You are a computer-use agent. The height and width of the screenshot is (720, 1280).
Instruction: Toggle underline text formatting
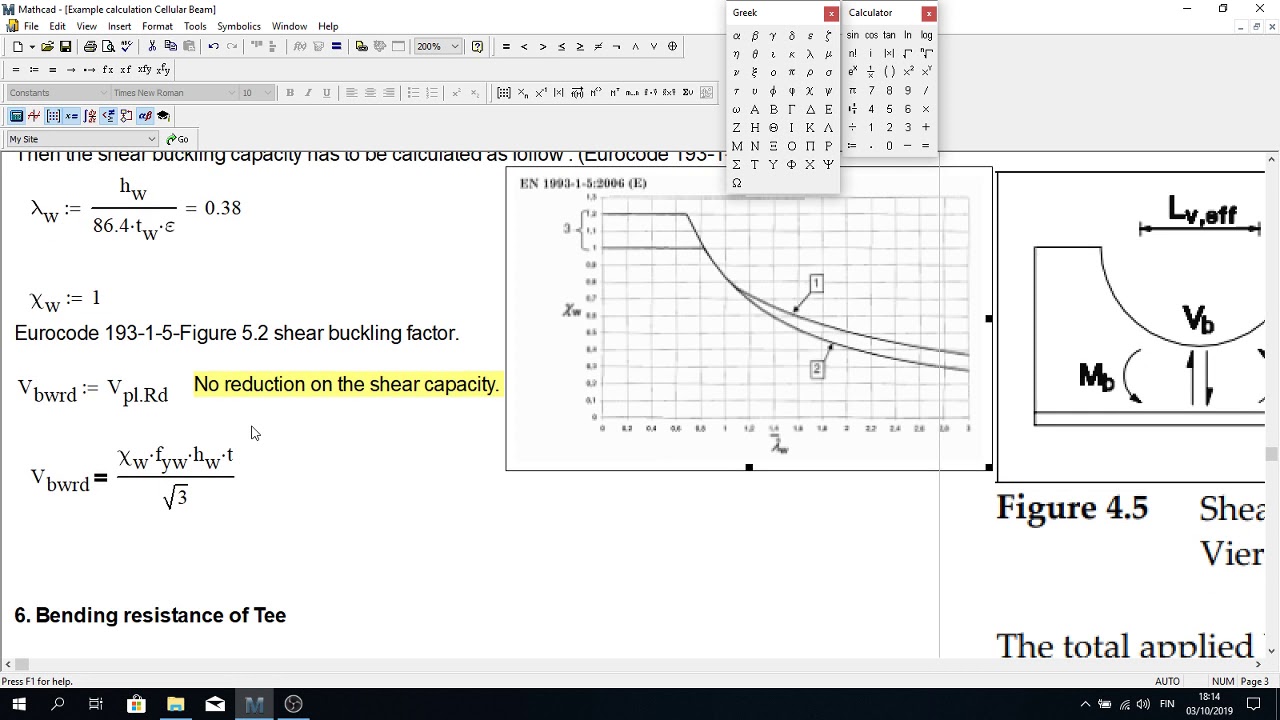click(326, 93)
